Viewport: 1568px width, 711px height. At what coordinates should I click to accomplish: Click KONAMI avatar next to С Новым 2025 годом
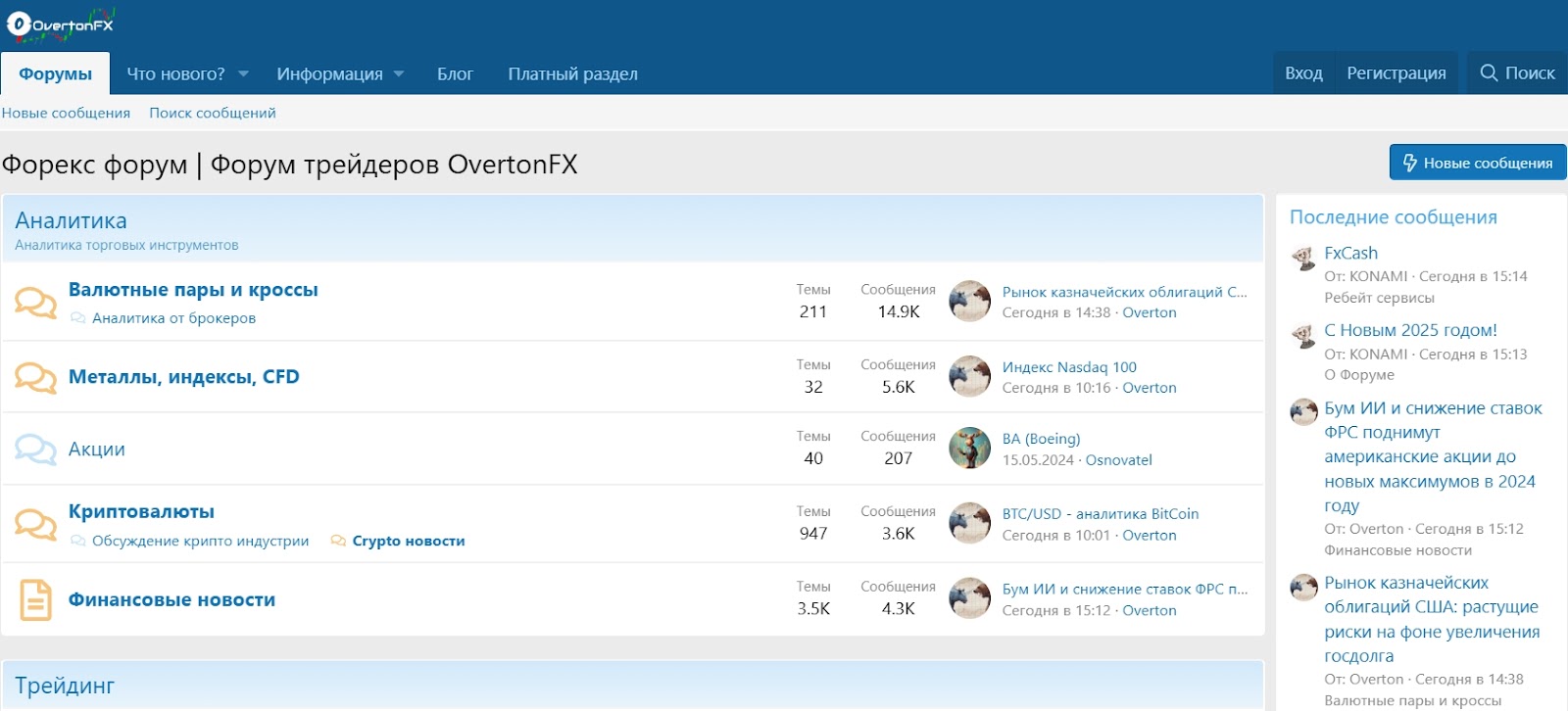coord(1303,335)
